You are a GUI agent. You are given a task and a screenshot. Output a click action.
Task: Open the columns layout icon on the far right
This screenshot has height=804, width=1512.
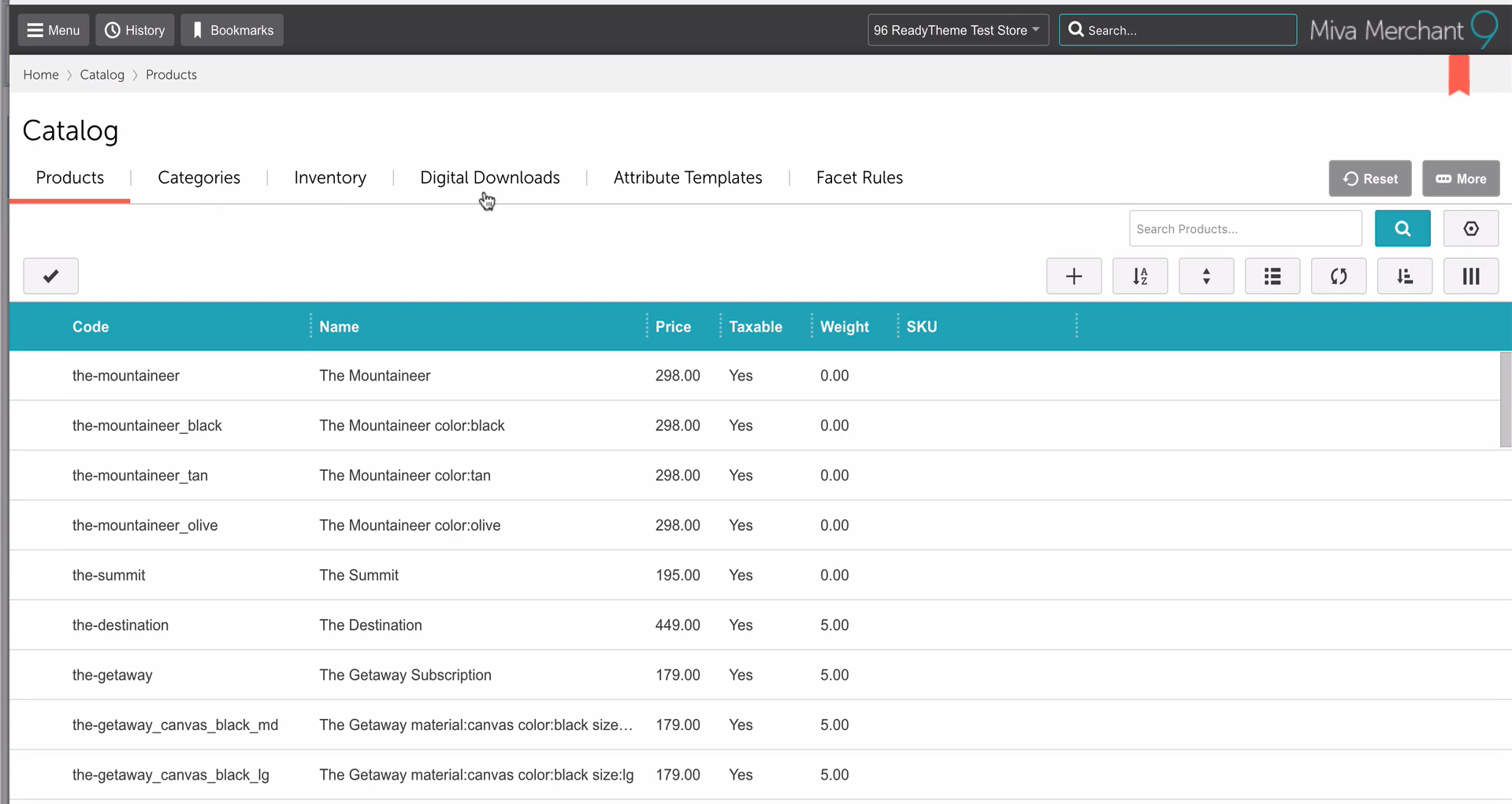tap(1470, 276)
